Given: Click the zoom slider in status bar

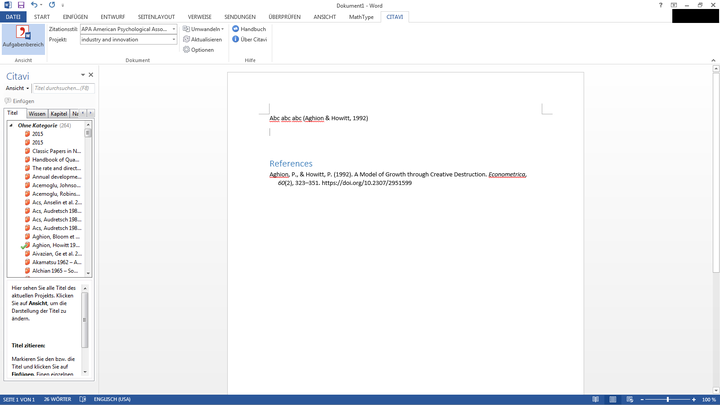Looking at the screenshot, I should (x=666, y=399).
